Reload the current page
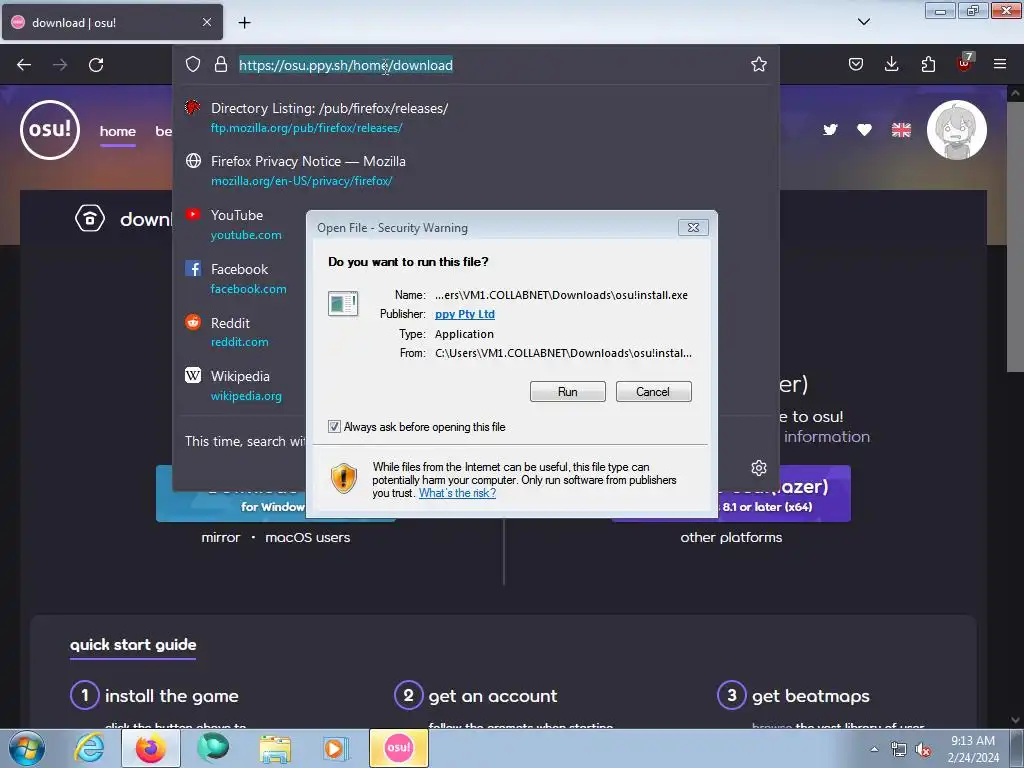 [x=96, y=65]
